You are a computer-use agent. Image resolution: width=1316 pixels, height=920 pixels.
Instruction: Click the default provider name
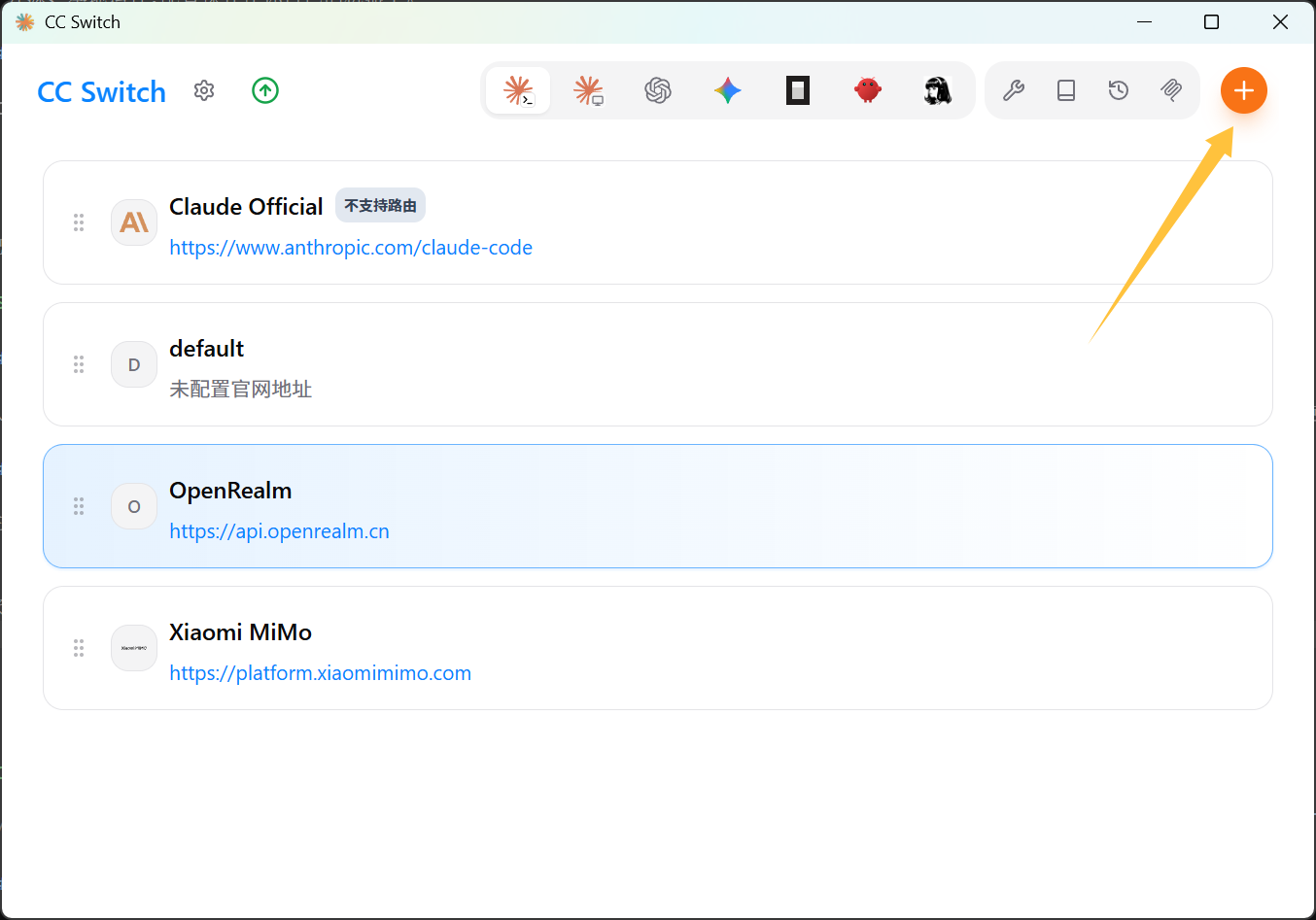pyautogui.click(x=206, y=349)
